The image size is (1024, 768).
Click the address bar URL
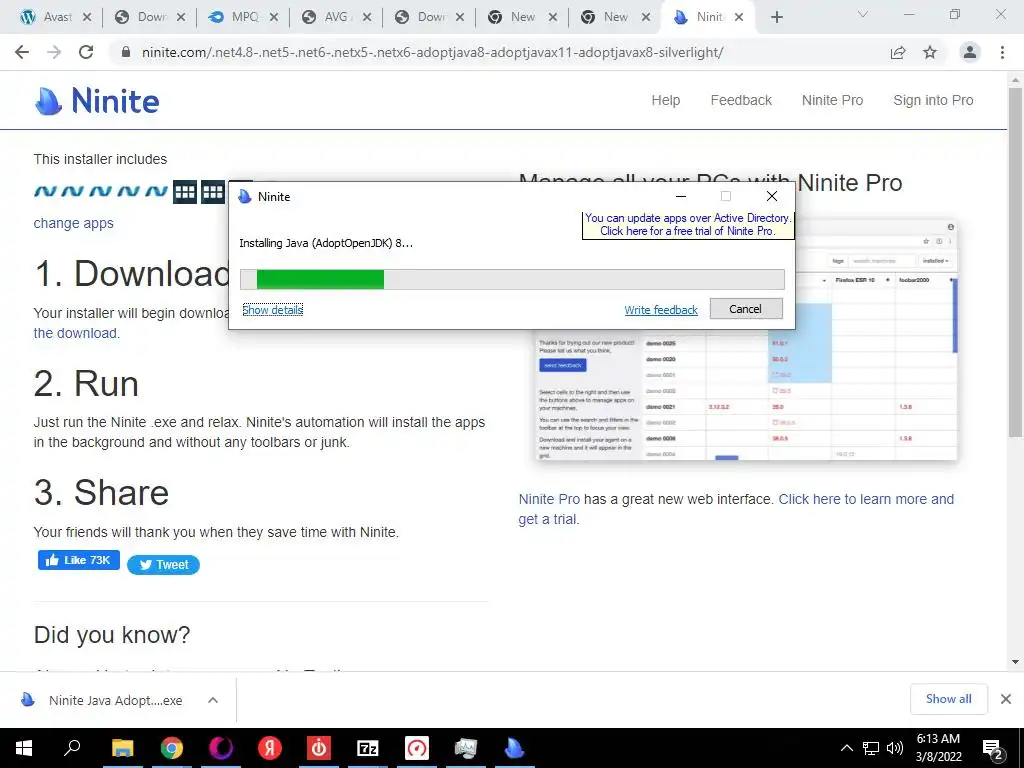click(x=432, y=52)
